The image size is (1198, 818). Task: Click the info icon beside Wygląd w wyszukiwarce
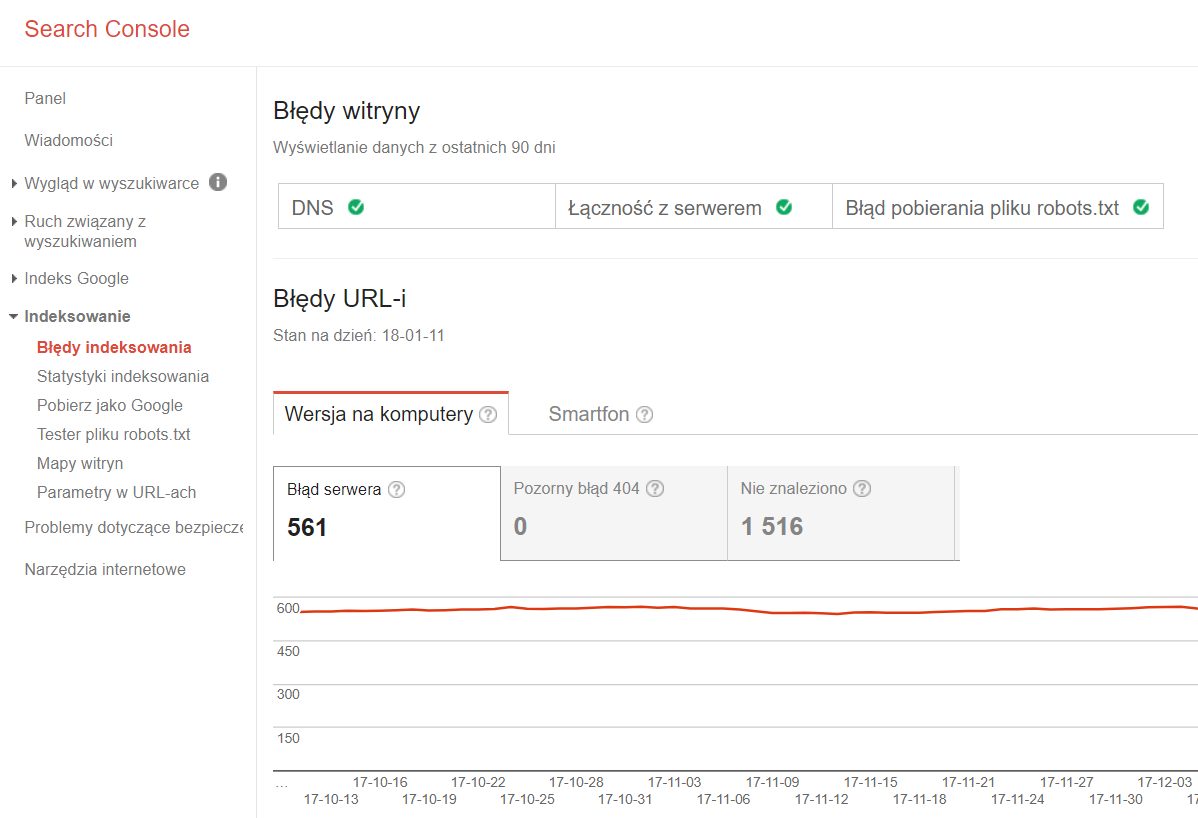pos(218,183)
